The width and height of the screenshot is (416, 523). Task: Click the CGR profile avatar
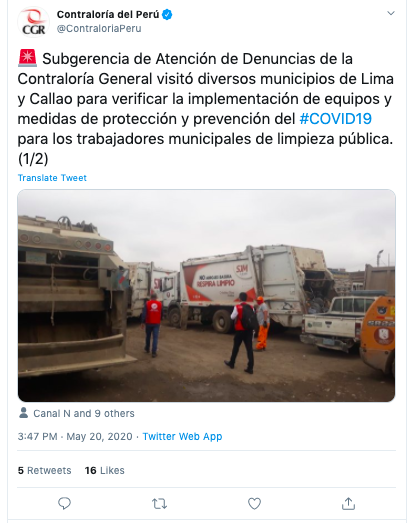point(33,22)
